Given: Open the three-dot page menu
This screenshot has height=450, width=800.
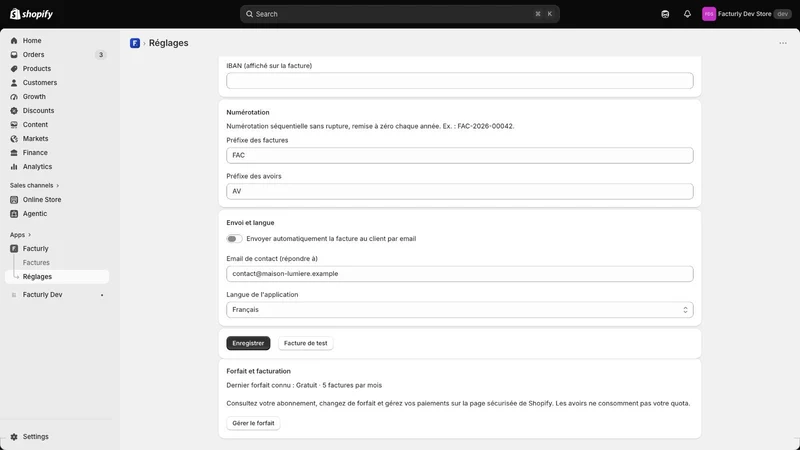Looking at the screenshot, I should click(x=783, y=43).
